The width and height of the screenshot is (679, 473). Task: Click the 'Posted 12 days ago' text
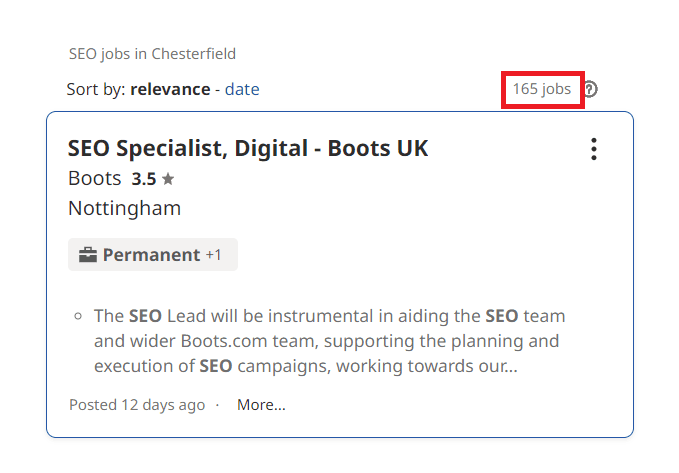pos(137,405)
